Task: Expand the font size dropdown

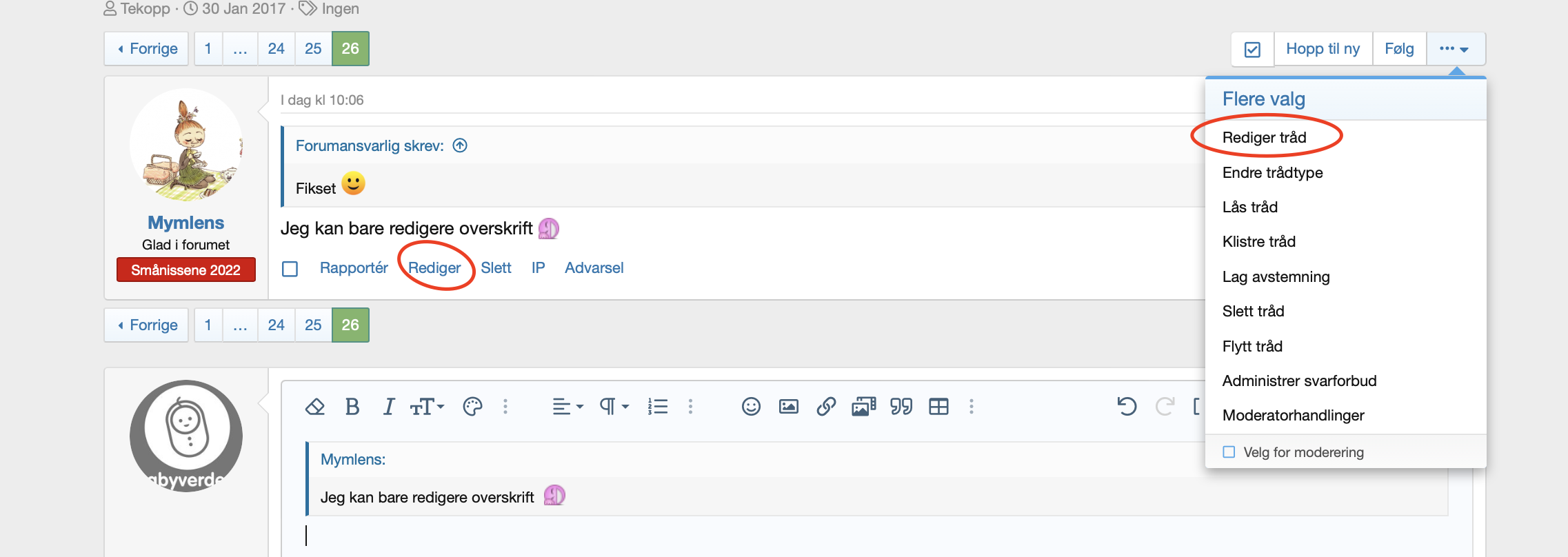Action: tap(427, 407)
